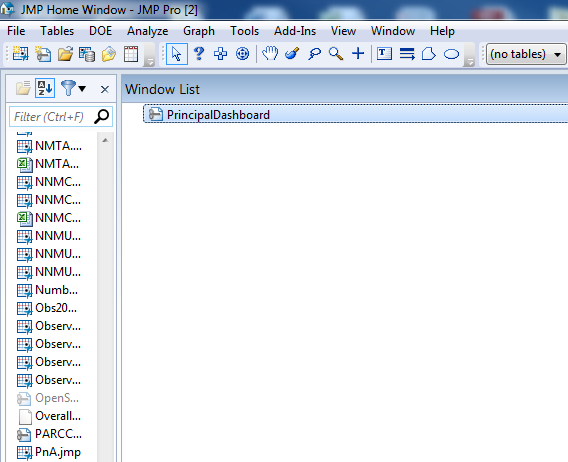This screenshot has height=462, width=568.
Task: Toggle alphabetical sort of recent files
Action: pyautogui.click(x=45, y=88)
